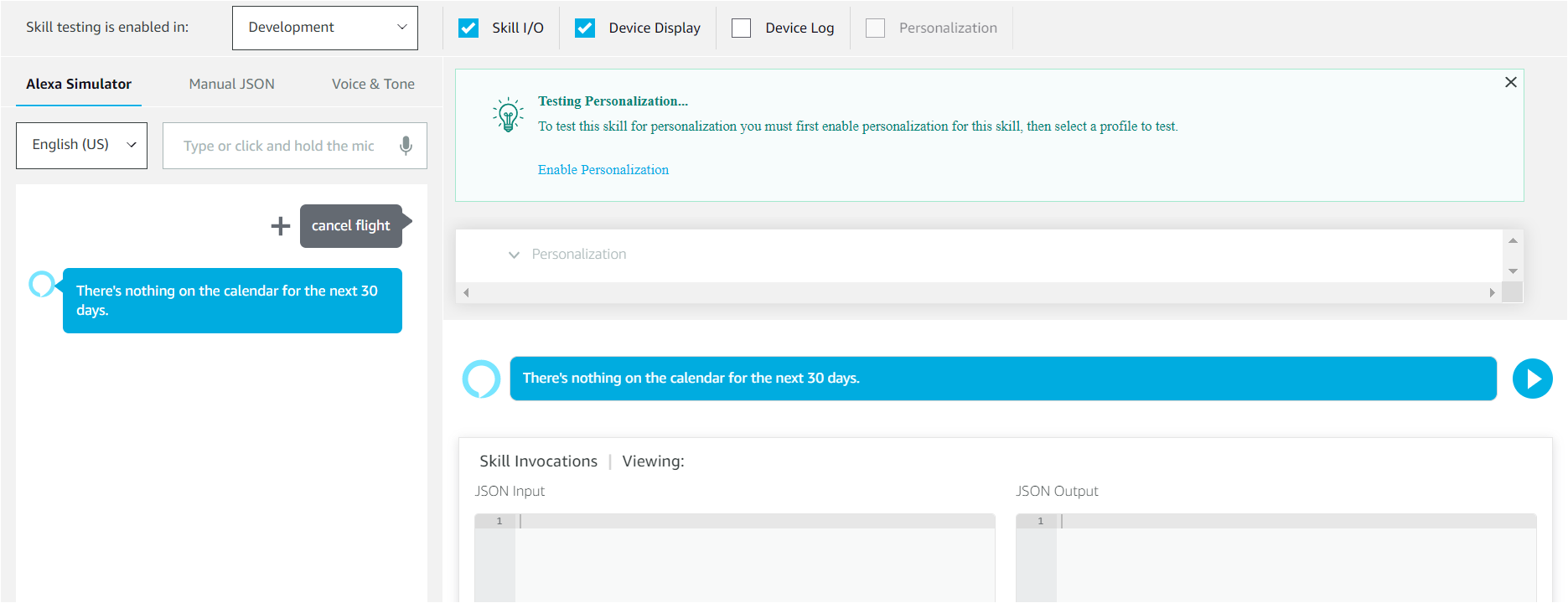Click into the utterance text input field
This screenshot has height=603, width=1568.
[279, 146]
